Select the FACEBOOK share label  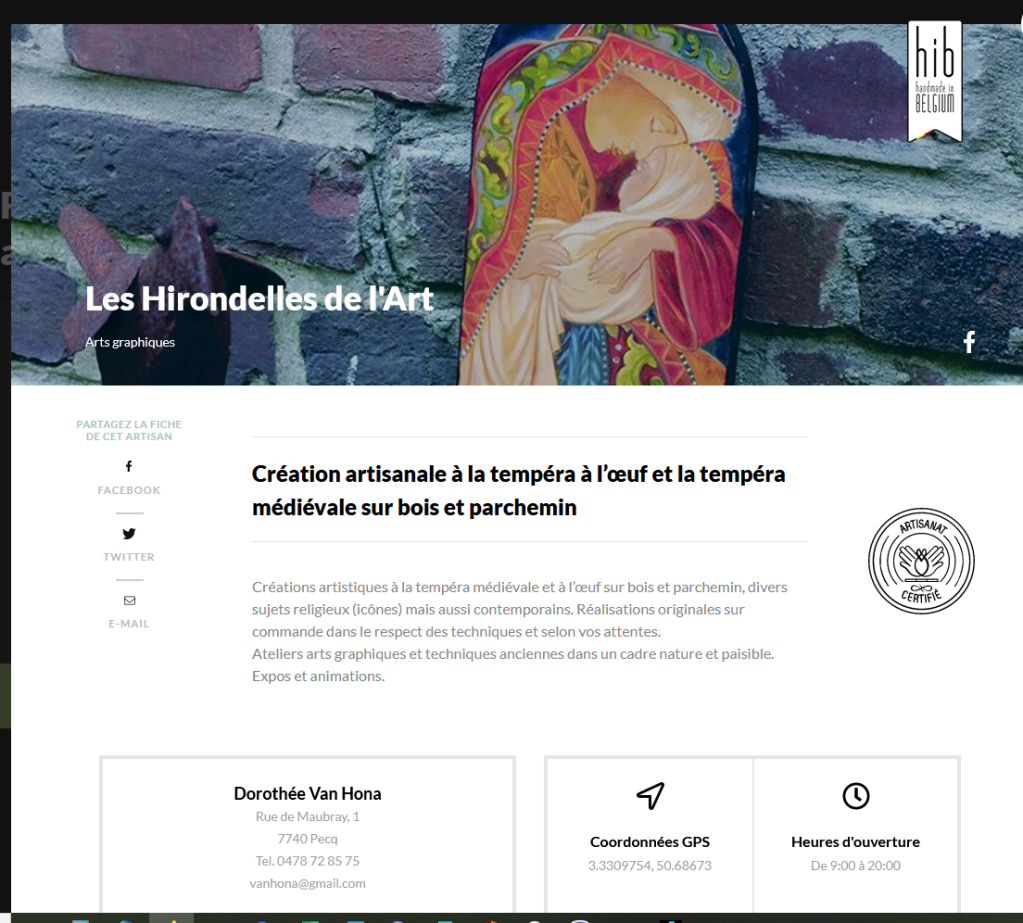(129, 490)
